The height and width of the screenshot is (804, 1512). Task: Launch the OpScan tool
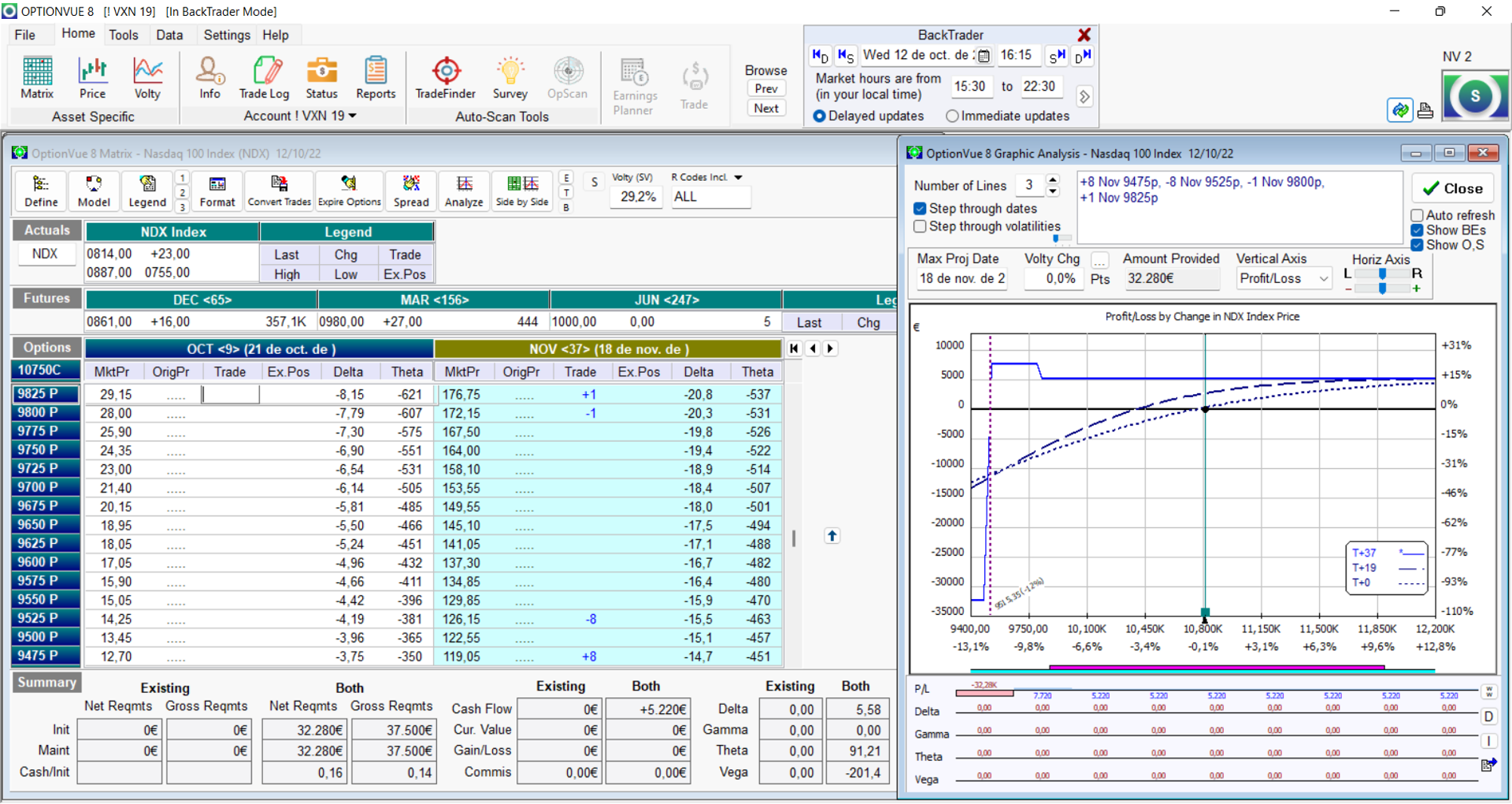click(567, 78)
